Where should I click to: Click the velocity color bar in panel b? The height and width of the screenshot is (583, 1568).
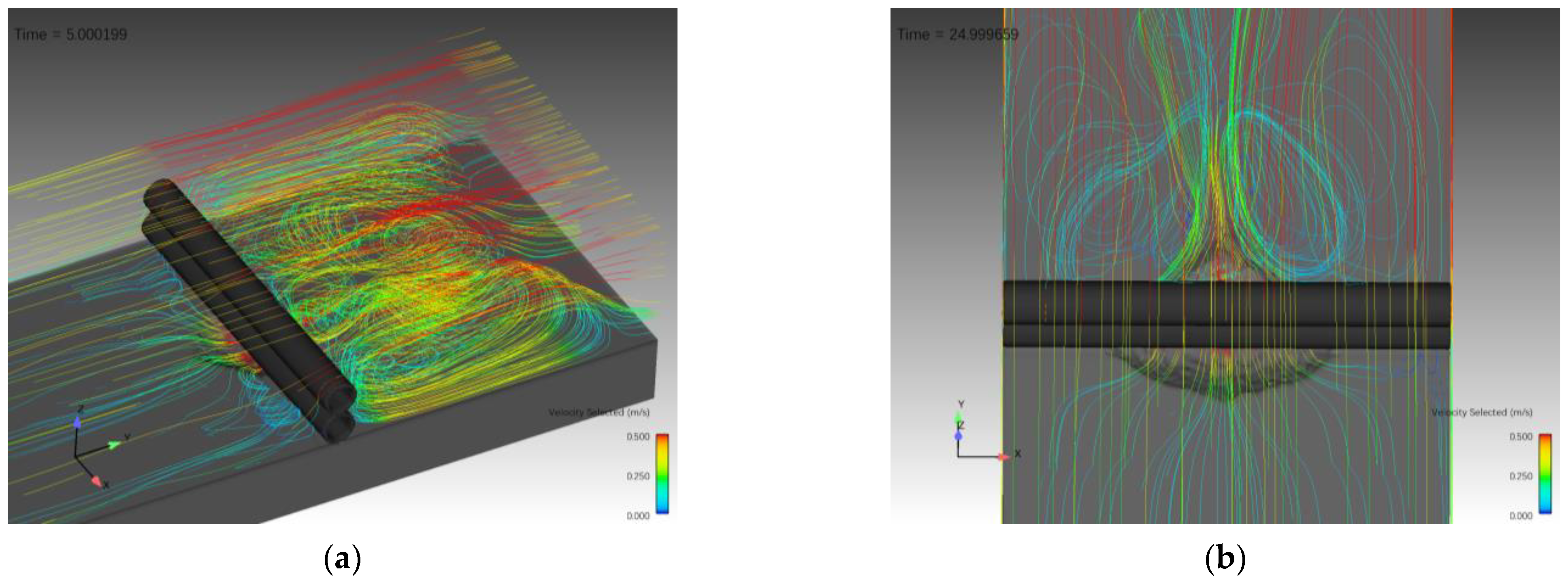1545,474
